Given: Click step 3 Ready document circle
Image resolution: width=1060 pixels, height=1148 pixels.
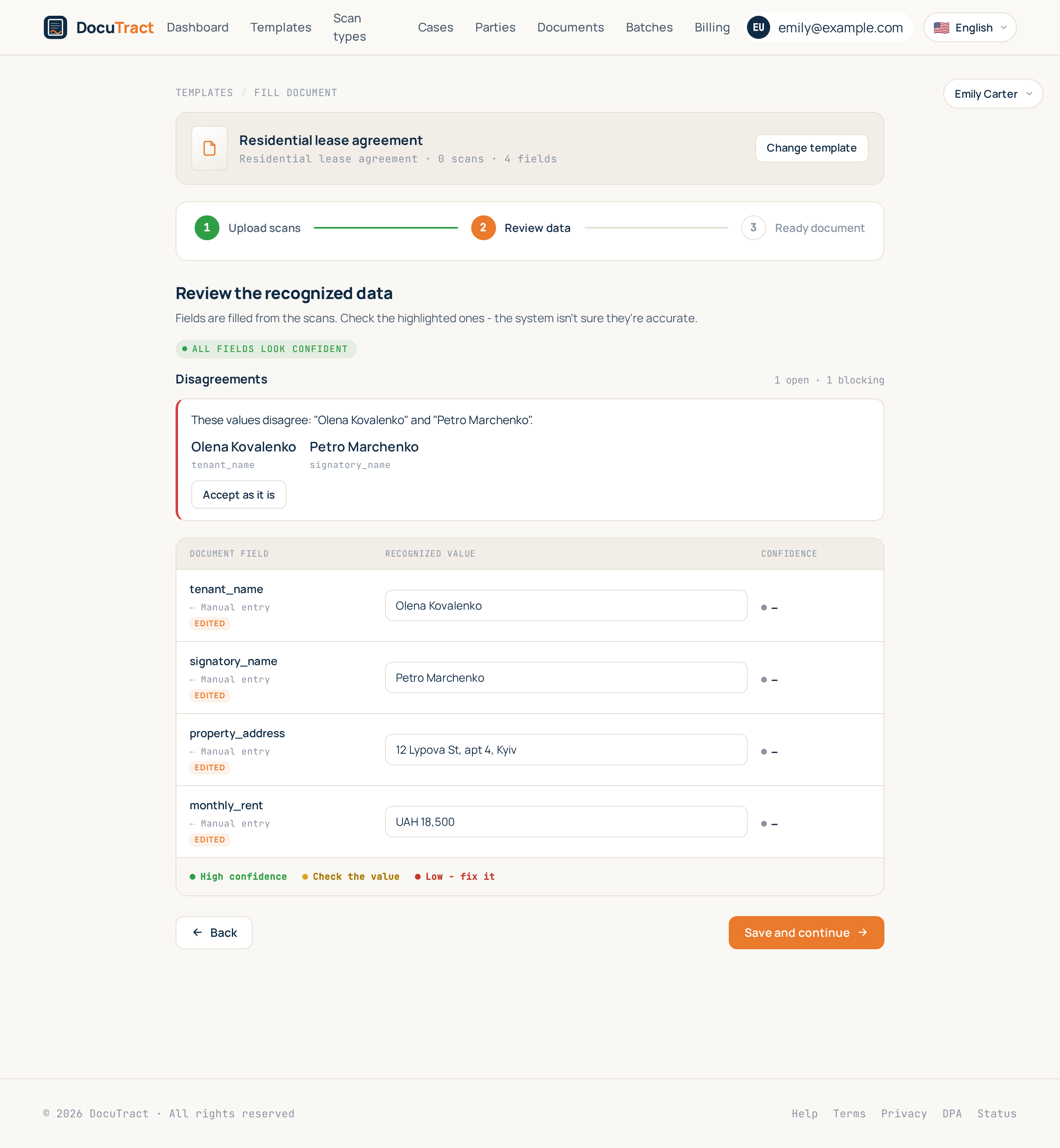Looking at the screenshot, I should click(753, 228).
